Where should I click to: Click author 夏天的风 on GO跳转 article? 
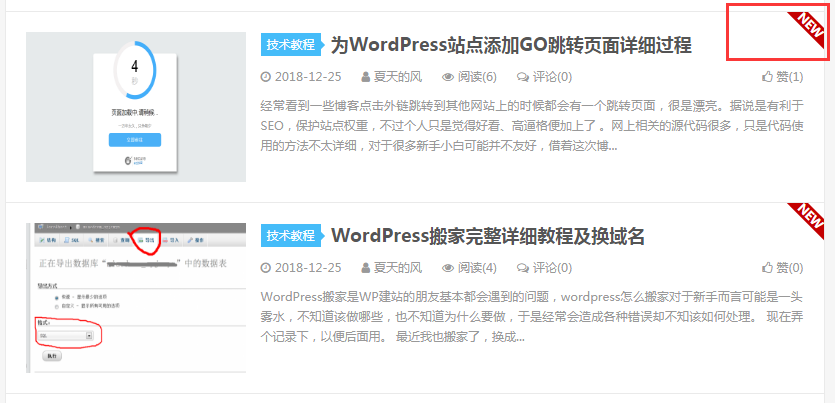[x=391, y=77]
